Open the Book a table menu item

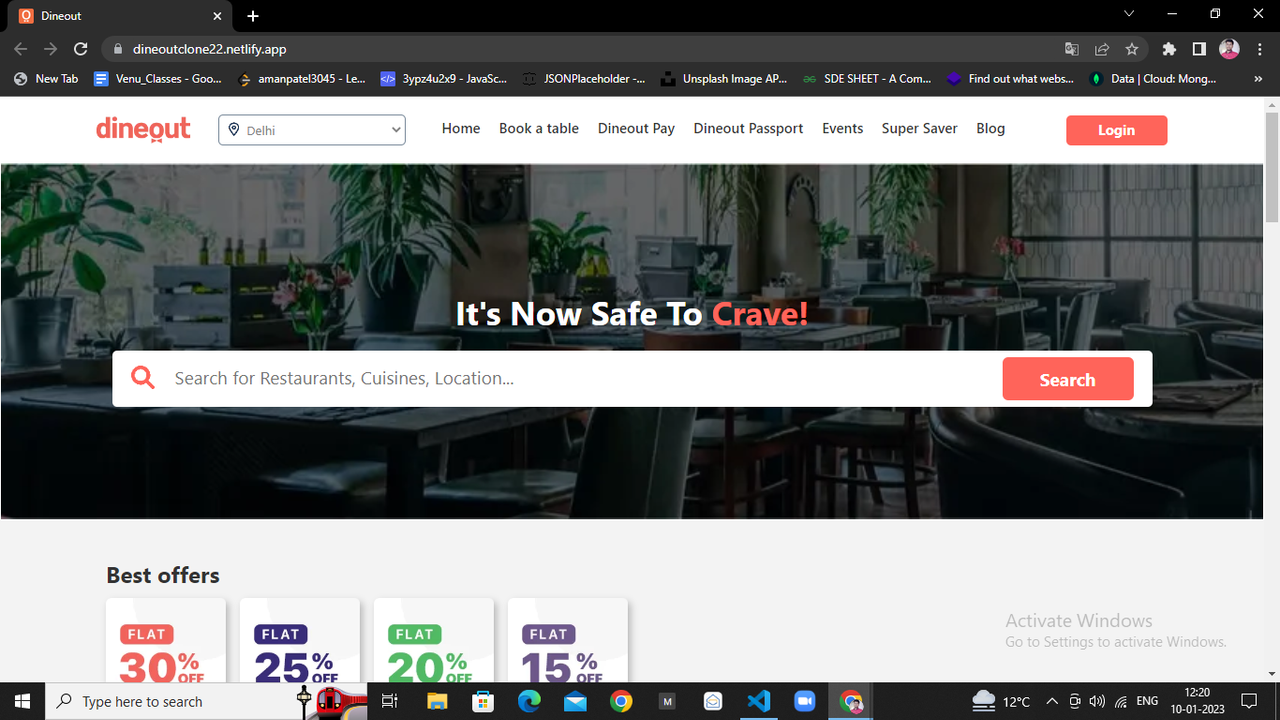539,128
